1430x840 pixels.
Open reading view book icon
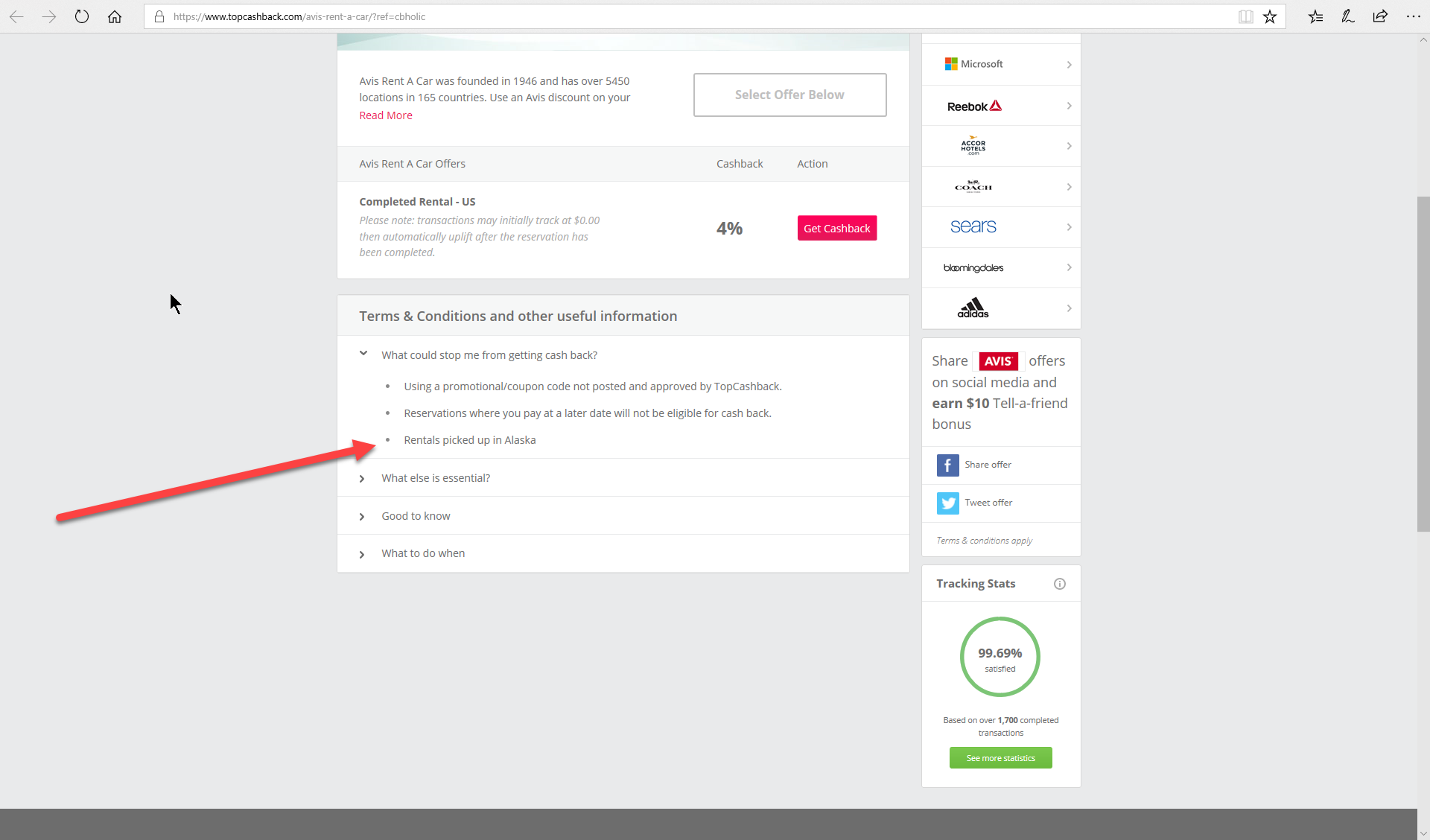(1245, 16)
